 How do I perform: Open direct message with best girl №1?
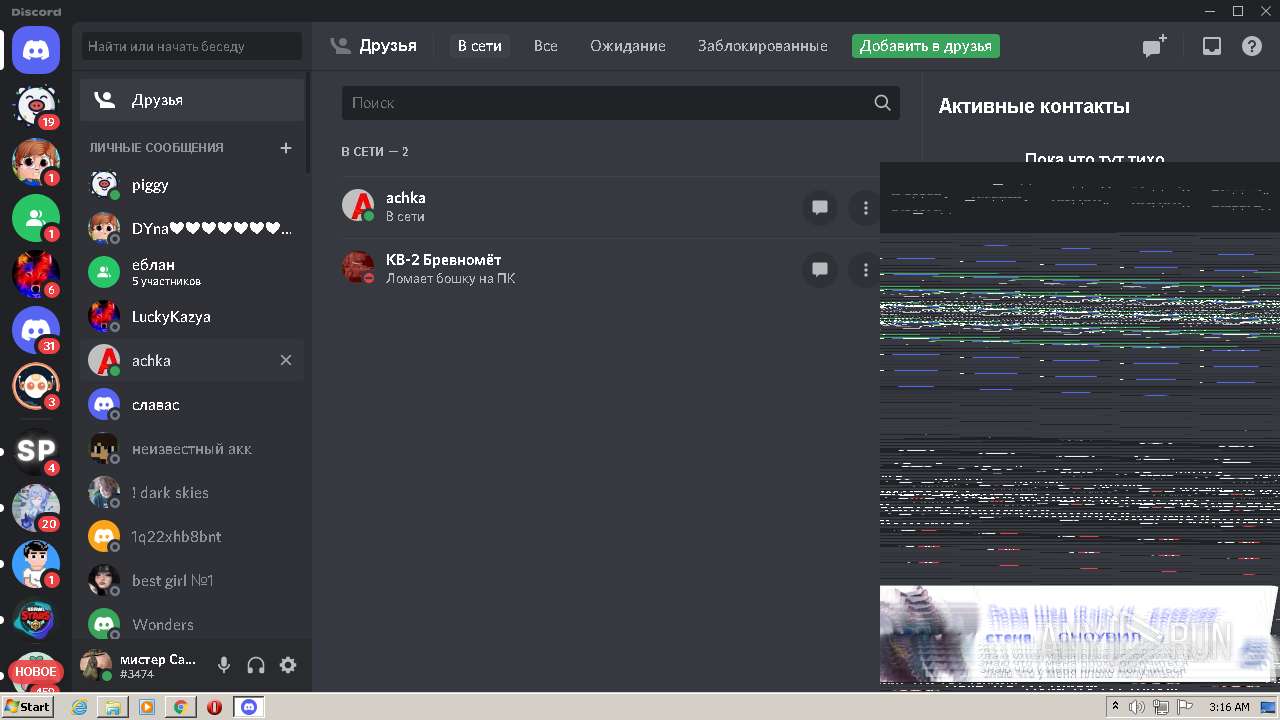(x=192, y=581)
